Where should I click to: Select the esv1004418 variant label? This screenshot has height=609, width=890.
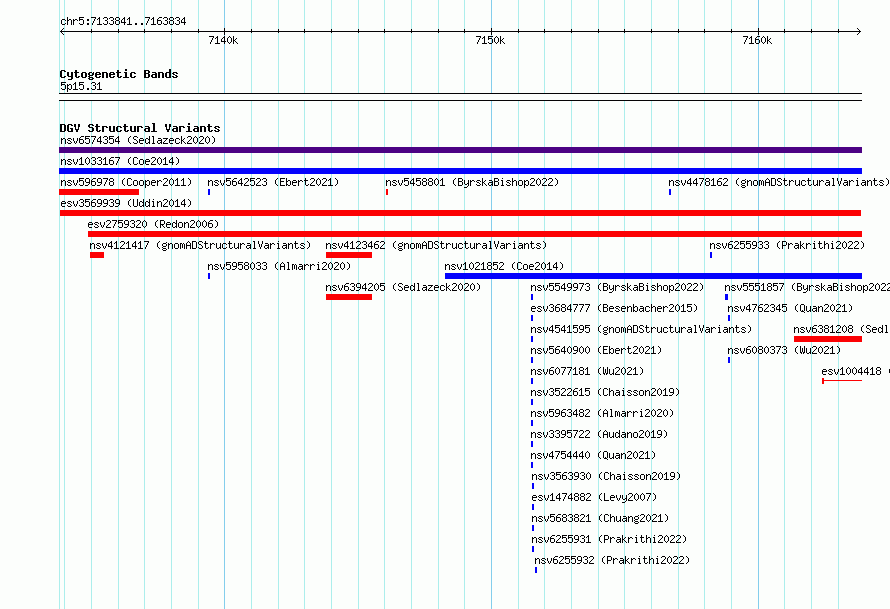coord(855,371)
